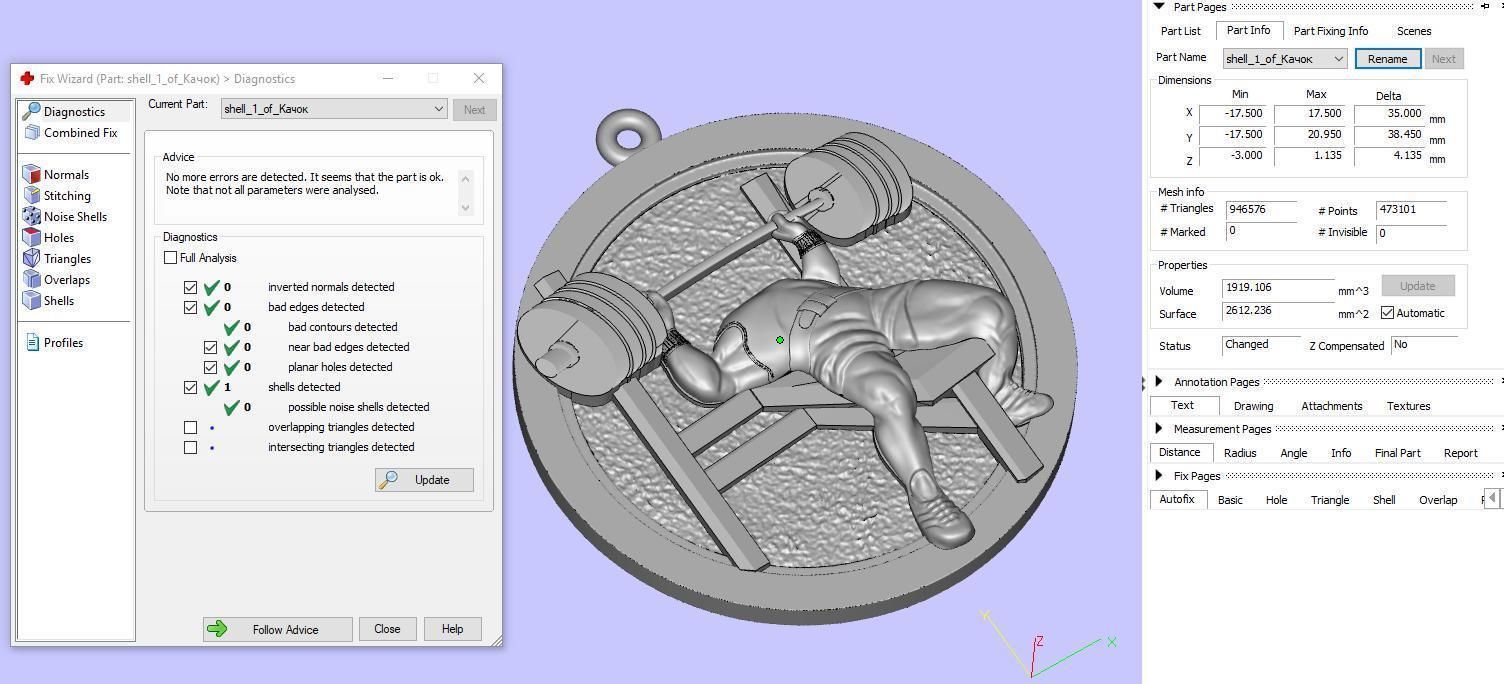Click the grayed-out Update button by Volume
Viewport: 1504px width, 684px height.
click(1417, 286)
